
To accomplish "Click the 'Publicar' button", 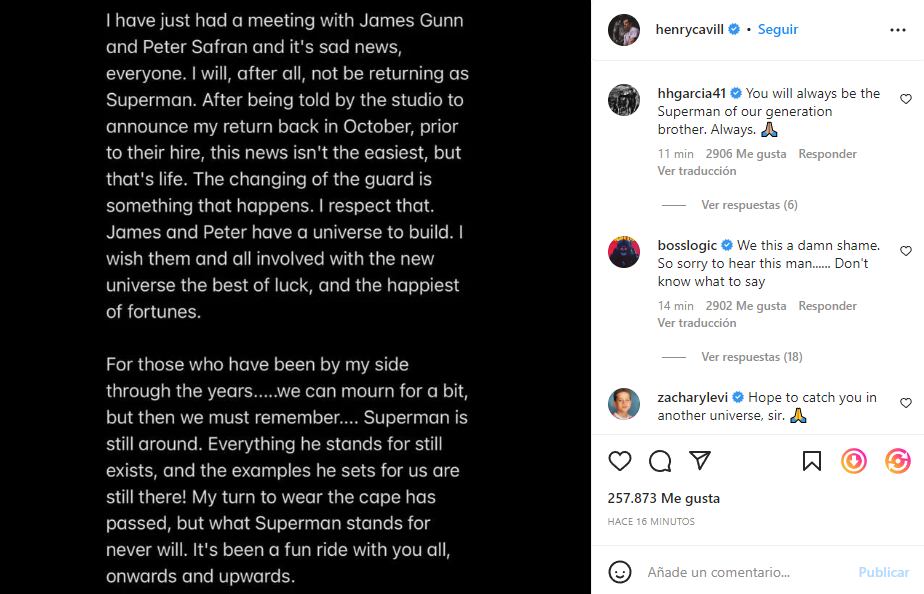I will tap(883, 572).
